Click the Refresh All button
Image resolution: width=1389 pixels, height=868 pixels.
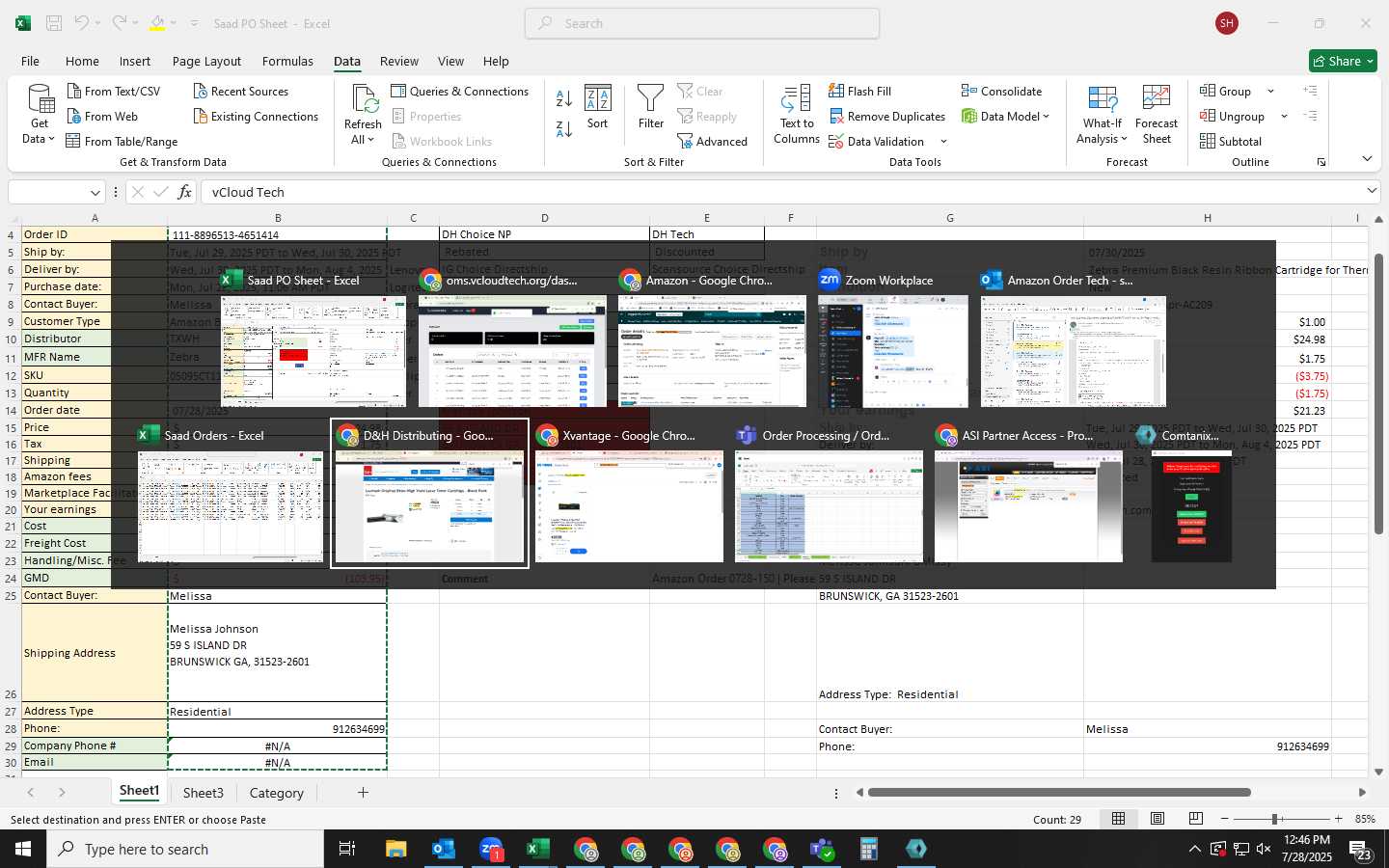(363, 114)
